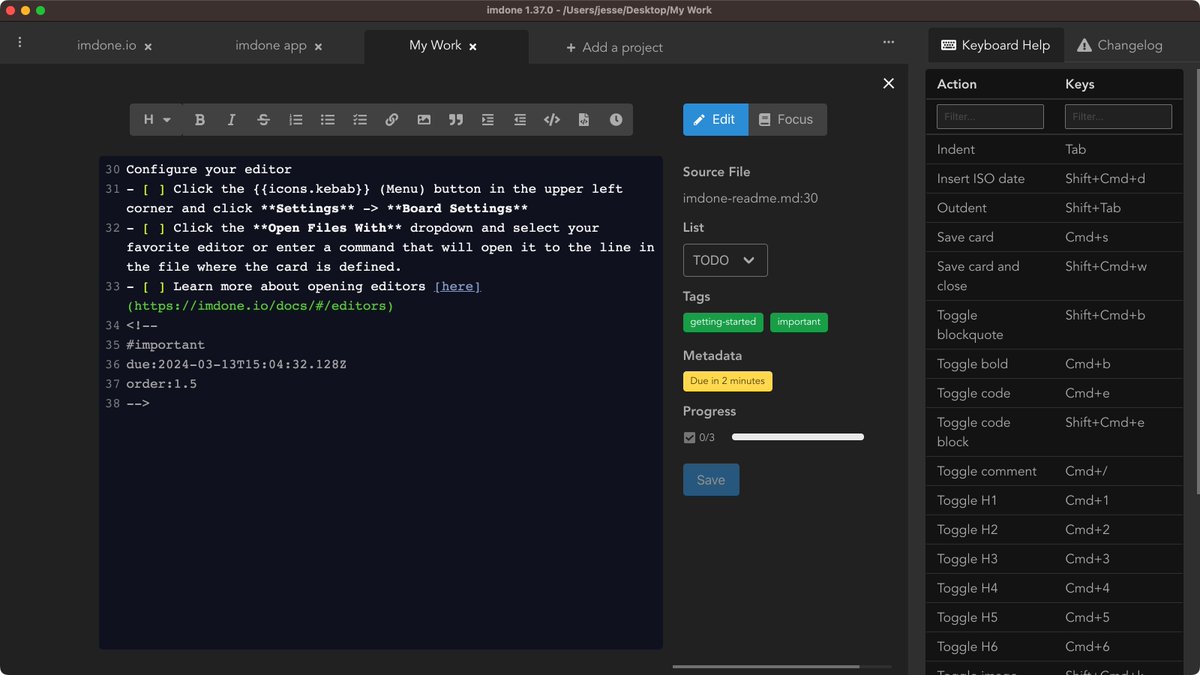Click the getting-started tag
The width and height of the screenshot is (1200, 675).
click(x=723, y=322)
